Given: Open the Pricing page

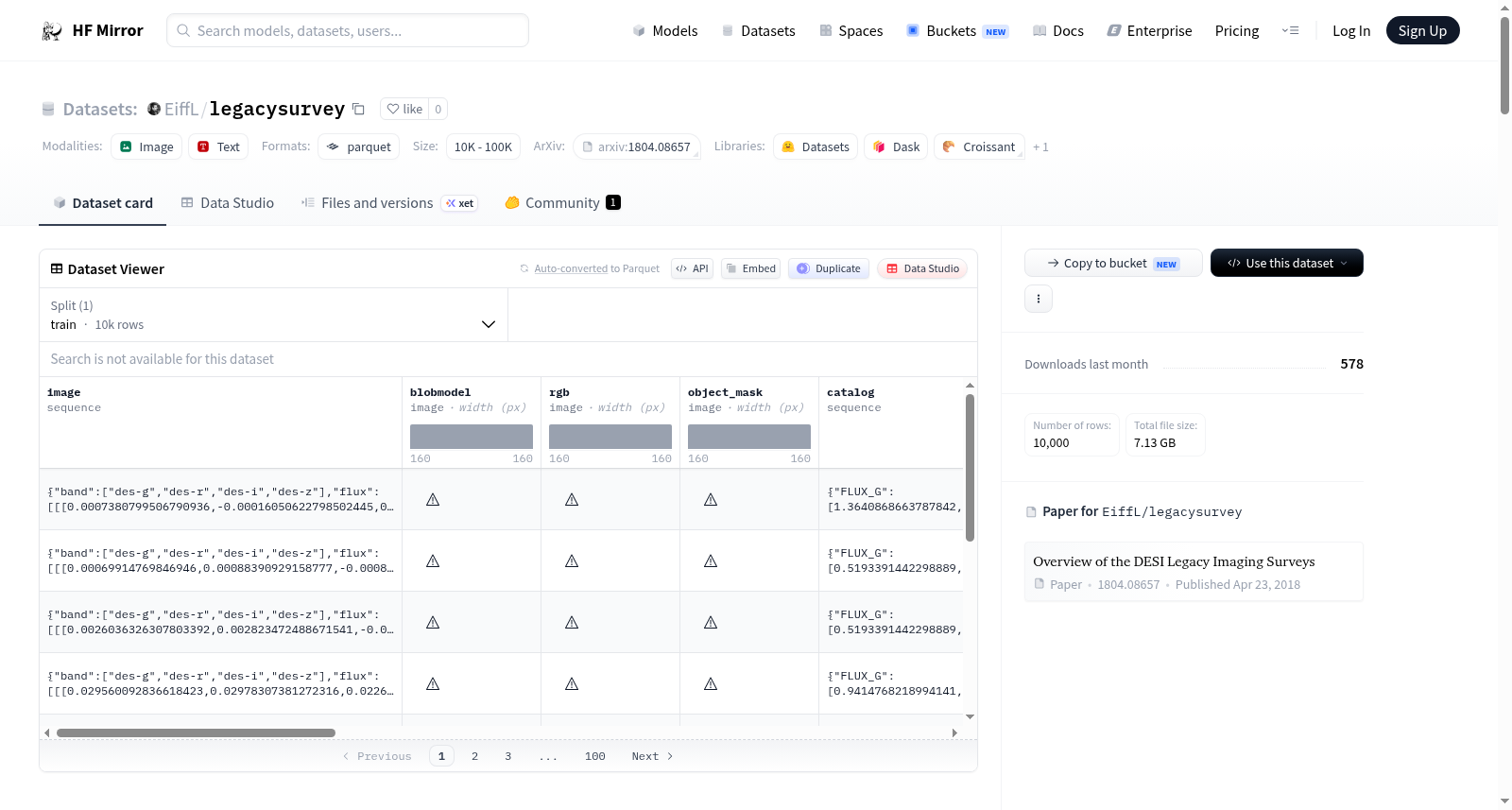Looking at the screenshot, I should 1237,31.
